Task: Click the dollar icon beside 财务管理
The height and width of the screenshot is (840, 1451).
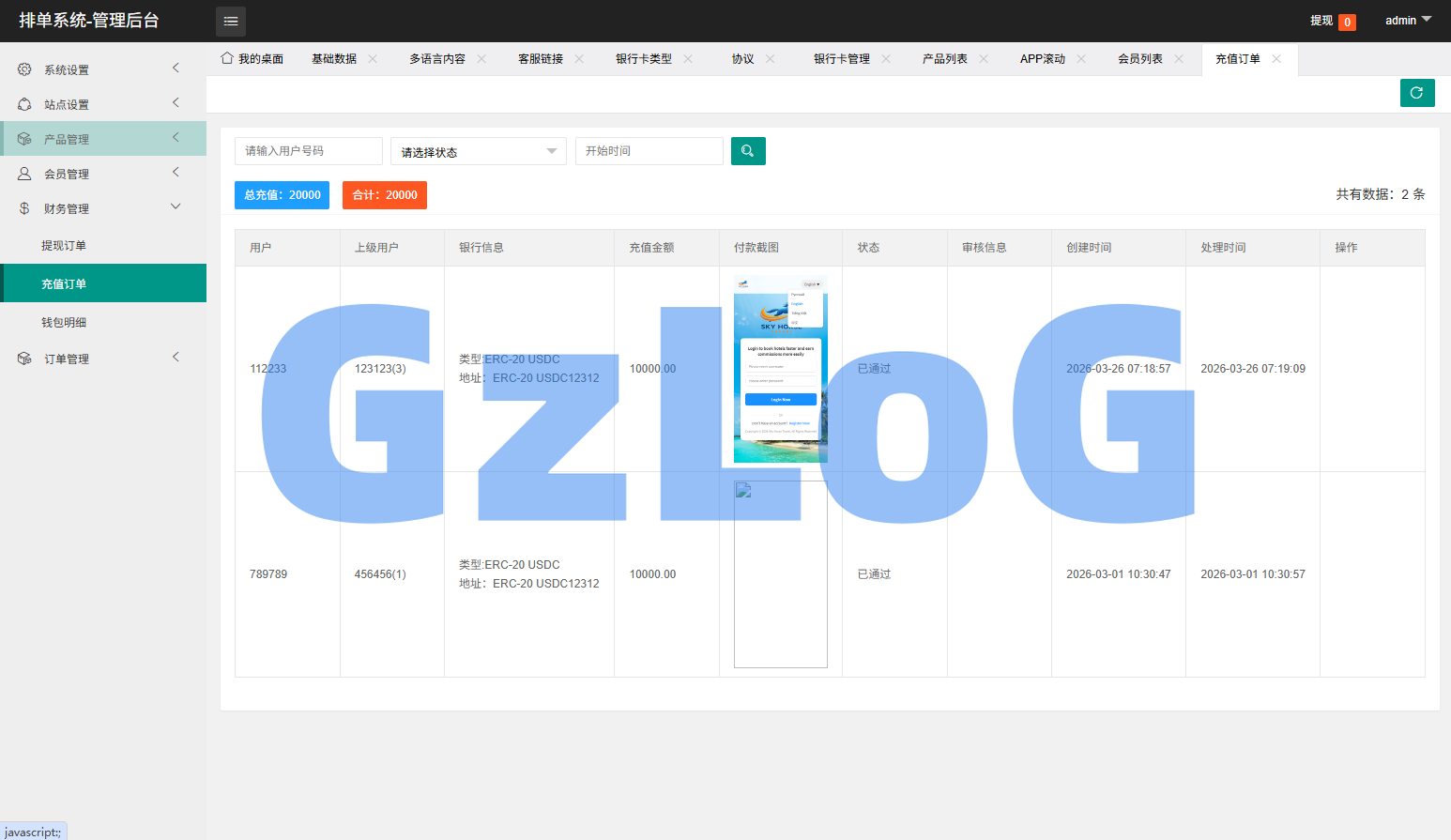Action: 24,208
